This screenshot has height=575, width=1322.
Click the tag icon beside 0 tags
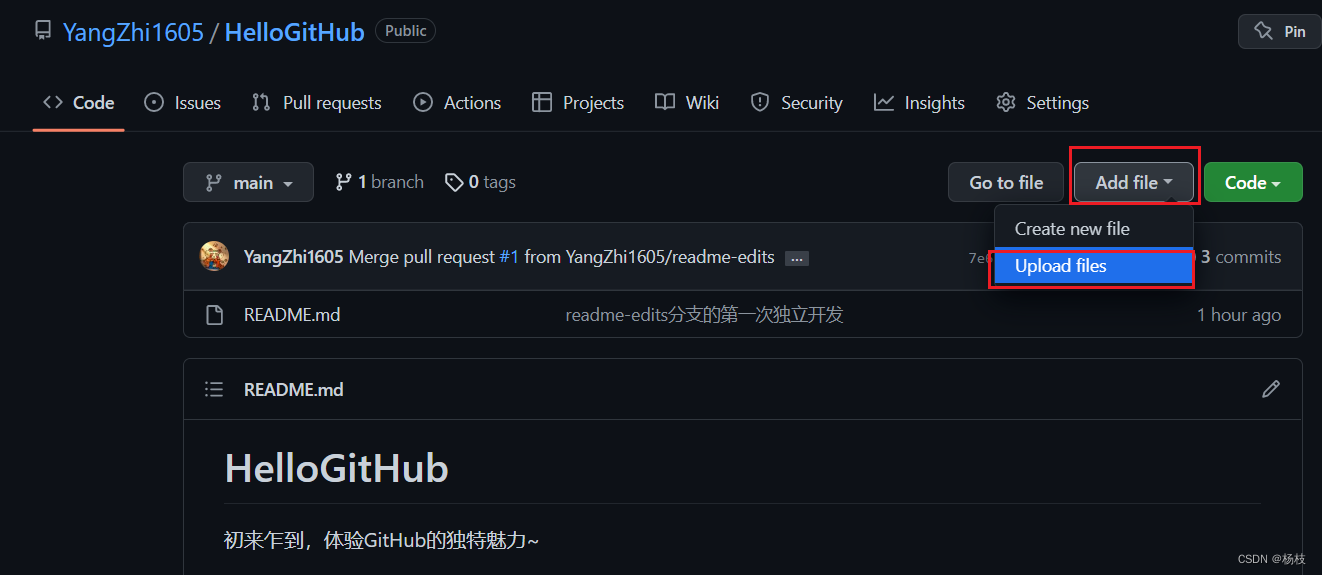454,182
